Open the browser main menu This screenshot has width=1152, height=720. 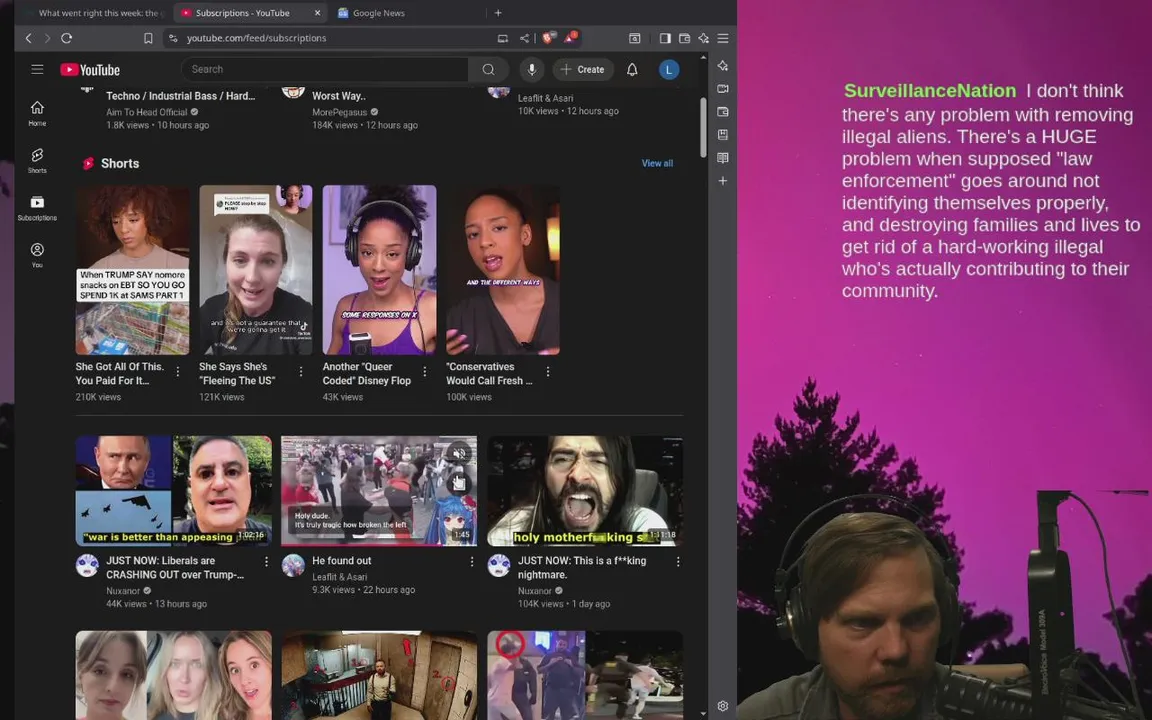point(723,38)
